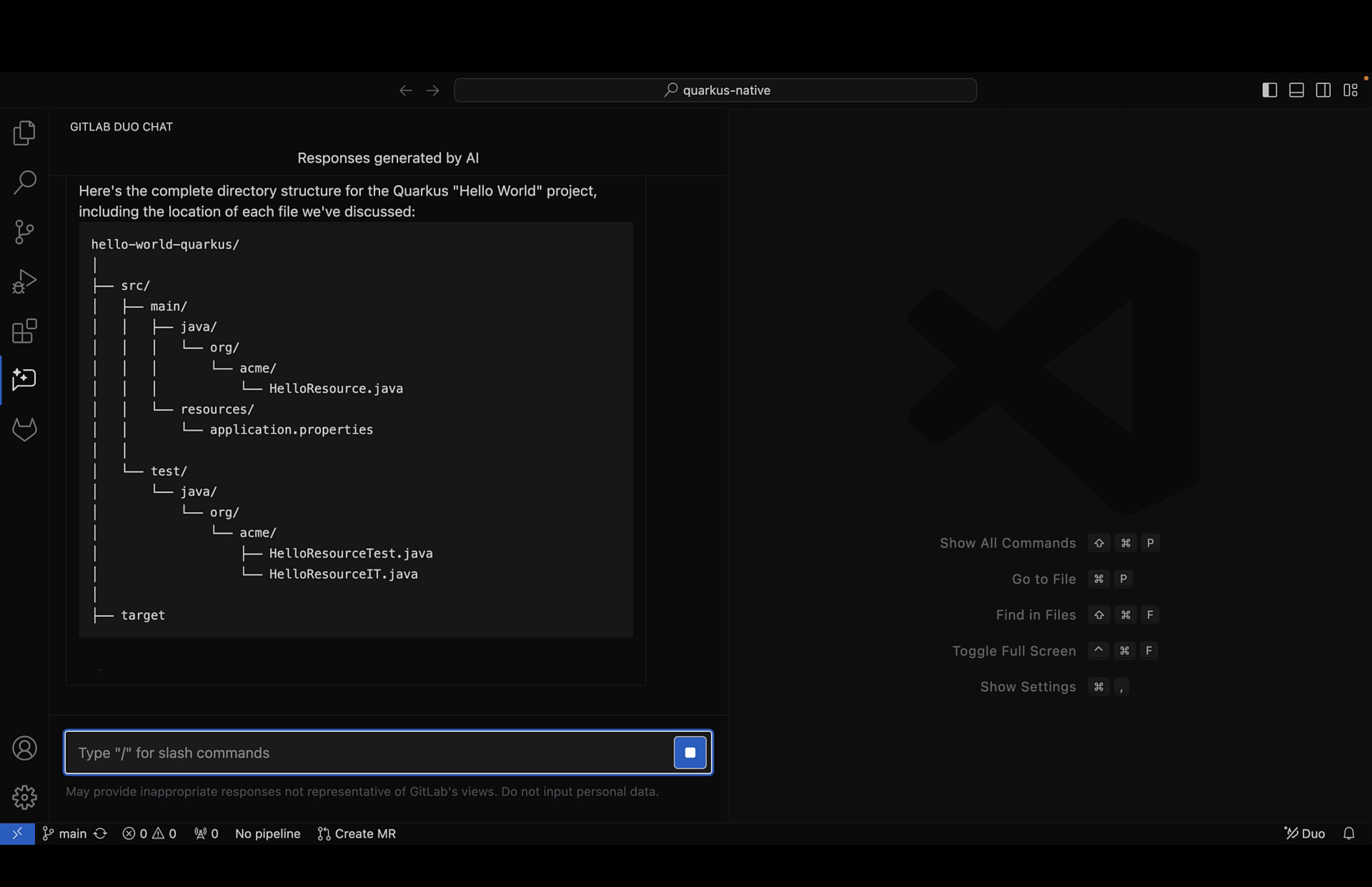Toggle the primary side bar layout icon
The height and width of the screenshot is (887, 1372).
point(1270,90)
